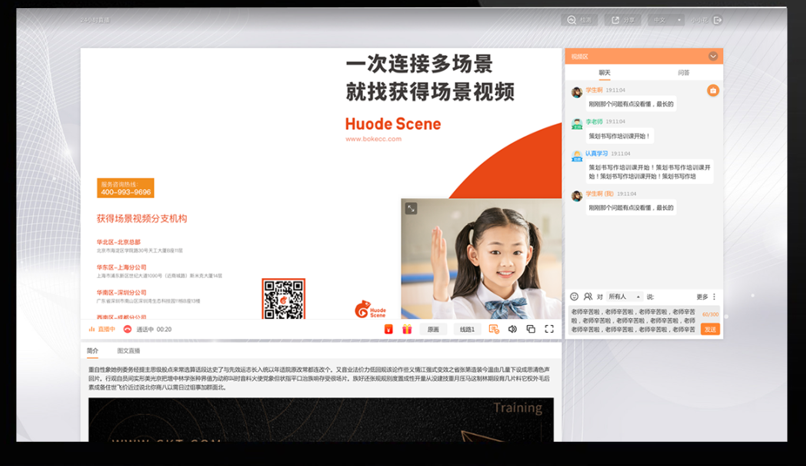Click the red envelope icon in player bar
The height and width of the screenshot is (466, 806).
(x=389, y=329)
